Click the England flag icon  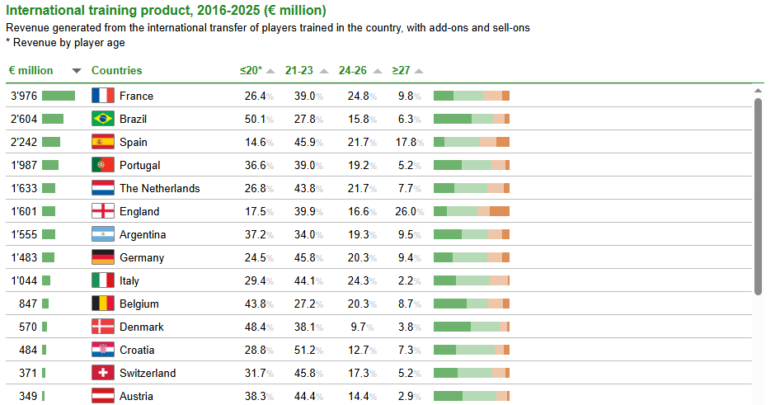pos(103,211)
